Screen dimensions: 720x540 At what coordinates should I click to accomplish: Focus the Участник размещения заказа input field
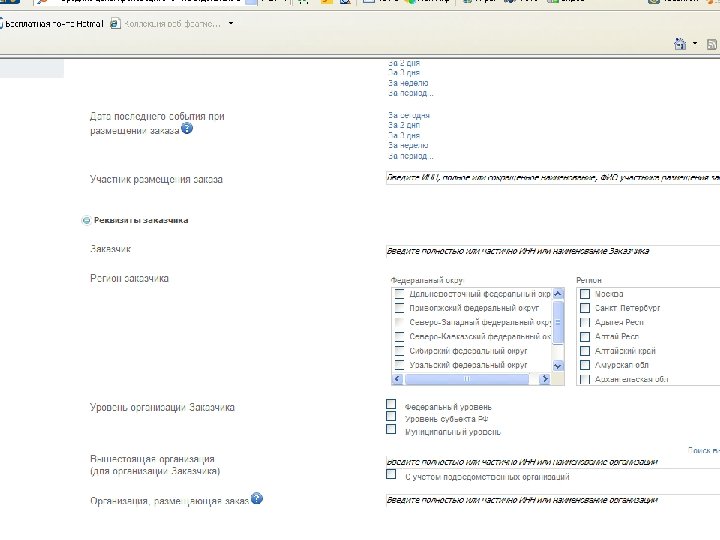553,178
